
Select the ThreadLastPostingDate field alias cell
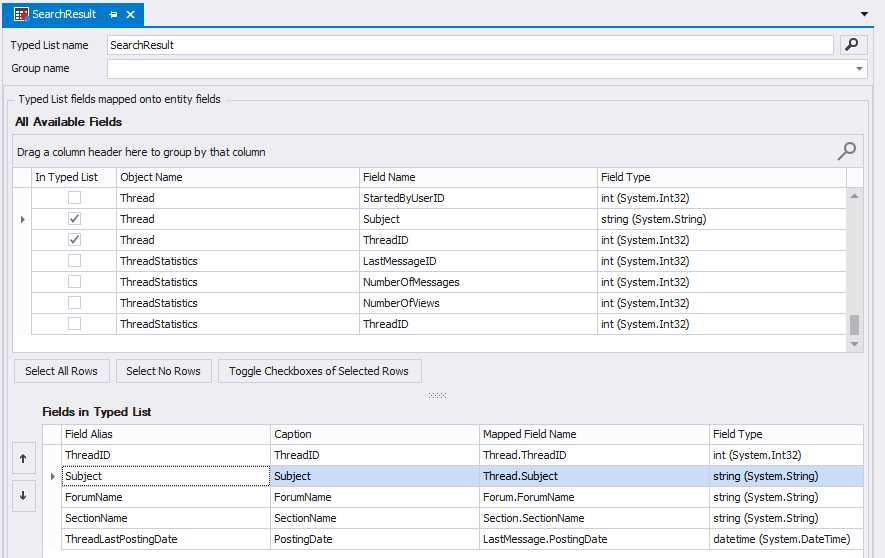coord(165,539)
